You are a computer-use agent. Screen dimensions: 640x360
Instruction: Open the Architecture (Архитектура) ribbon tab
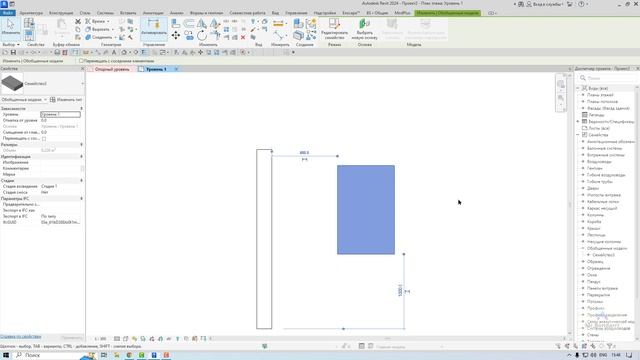click(31, 13)
